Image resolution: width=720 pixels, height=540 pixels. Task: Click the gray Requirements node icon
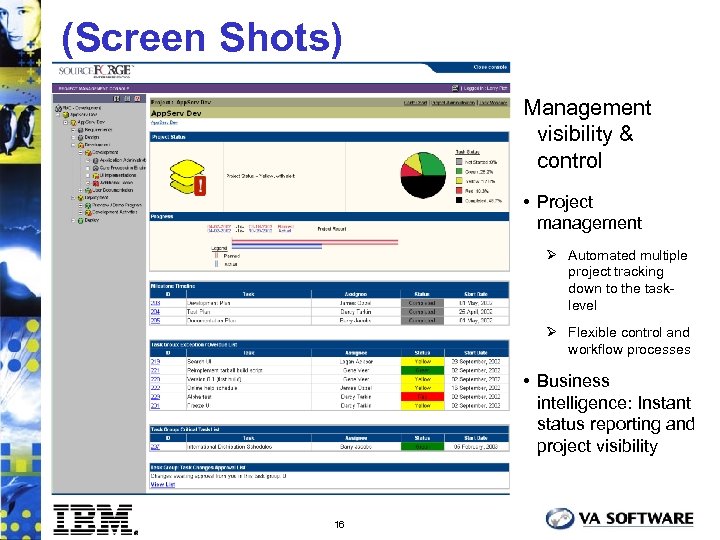[x=80, y=130]
